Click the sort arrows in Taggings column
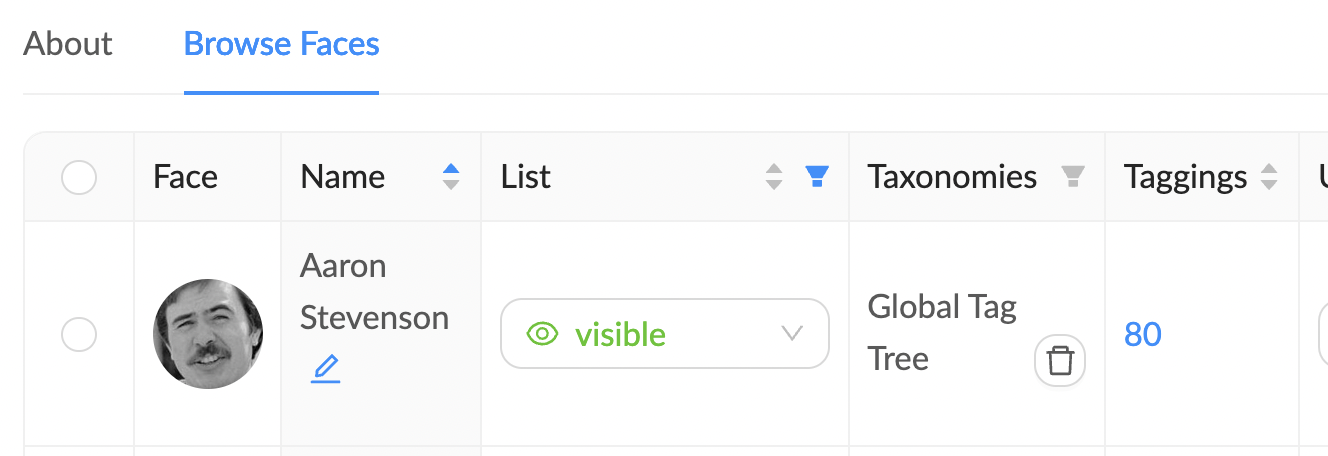The width and height of the screenshot is (1328, 456). tap(1269, 177)
